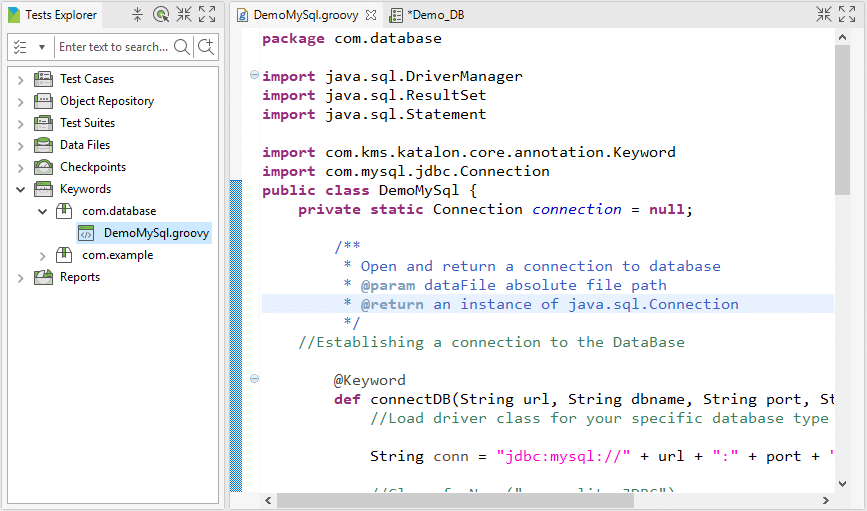Open advanced search icon beside search box
The height and width of the screenshot is (511, 867).
pyautogui.click(x=206, y=47)
